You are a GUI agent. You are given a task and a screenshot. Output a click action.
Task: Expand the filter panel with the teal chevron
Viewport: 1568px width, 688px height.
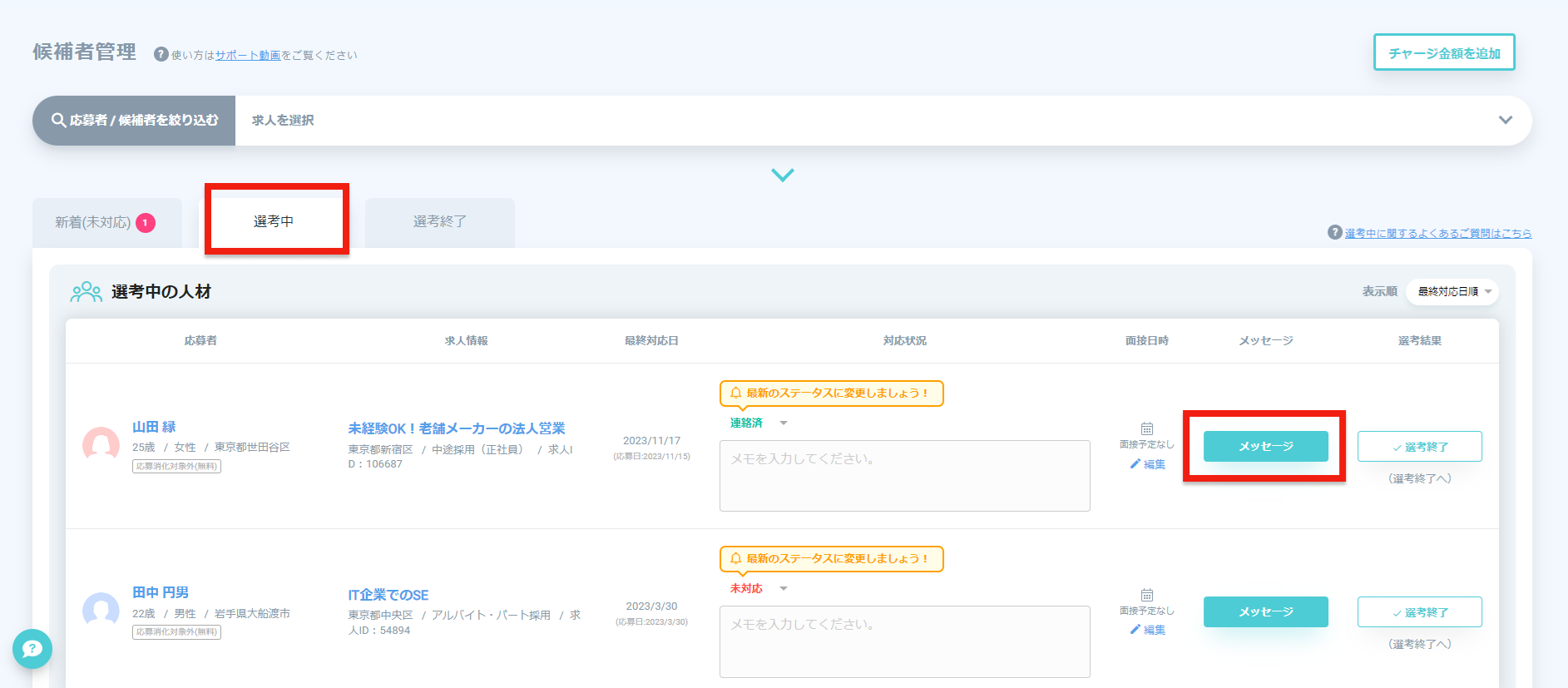click(x=783, y=175)
